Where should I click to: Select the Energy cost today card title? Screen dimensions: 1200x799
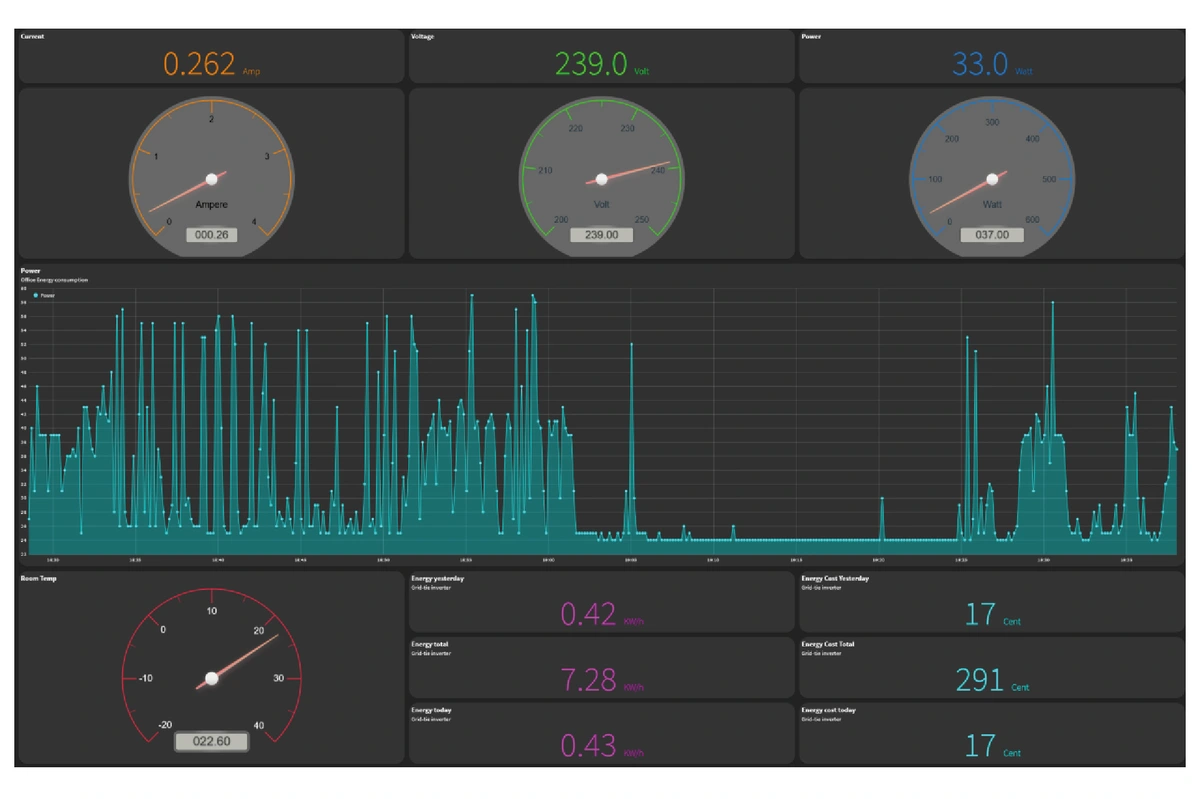[x=828, y=710]
